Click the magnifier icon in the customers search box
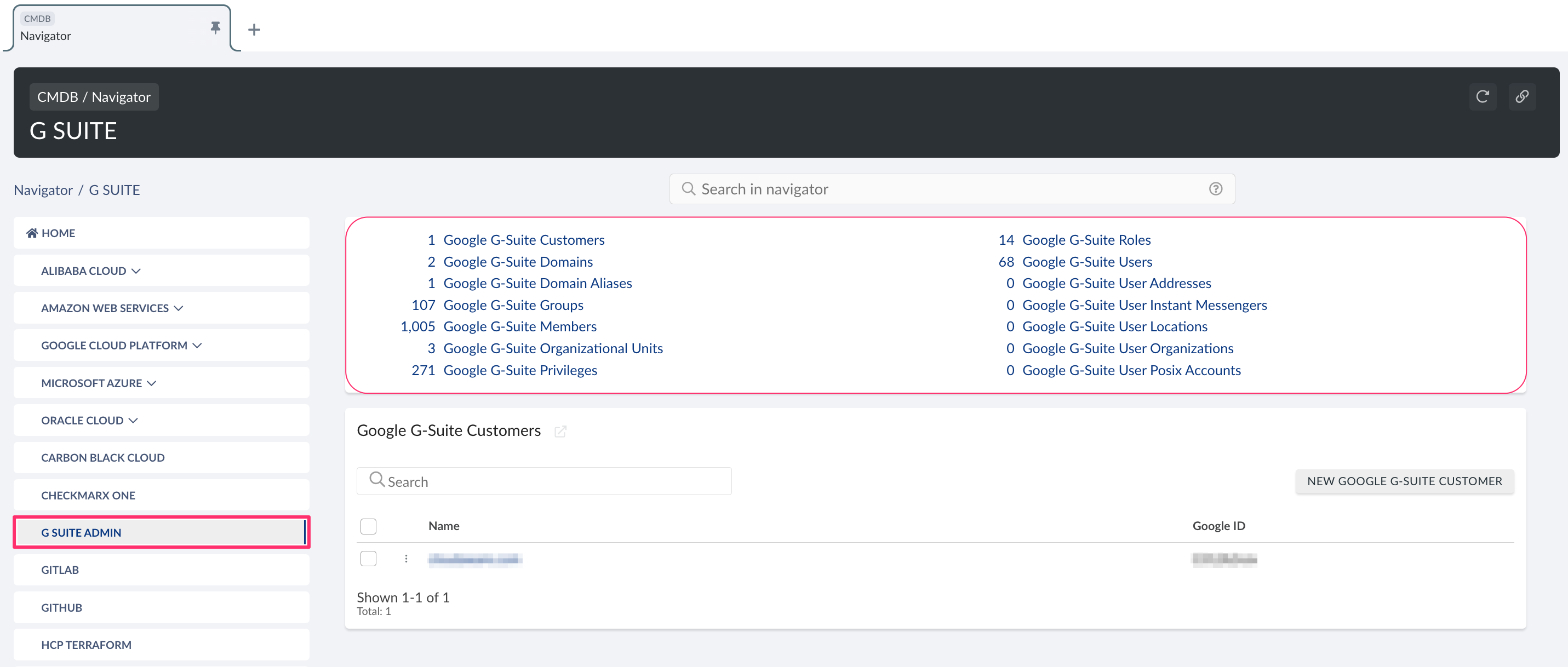 click(x=376, y=481)
